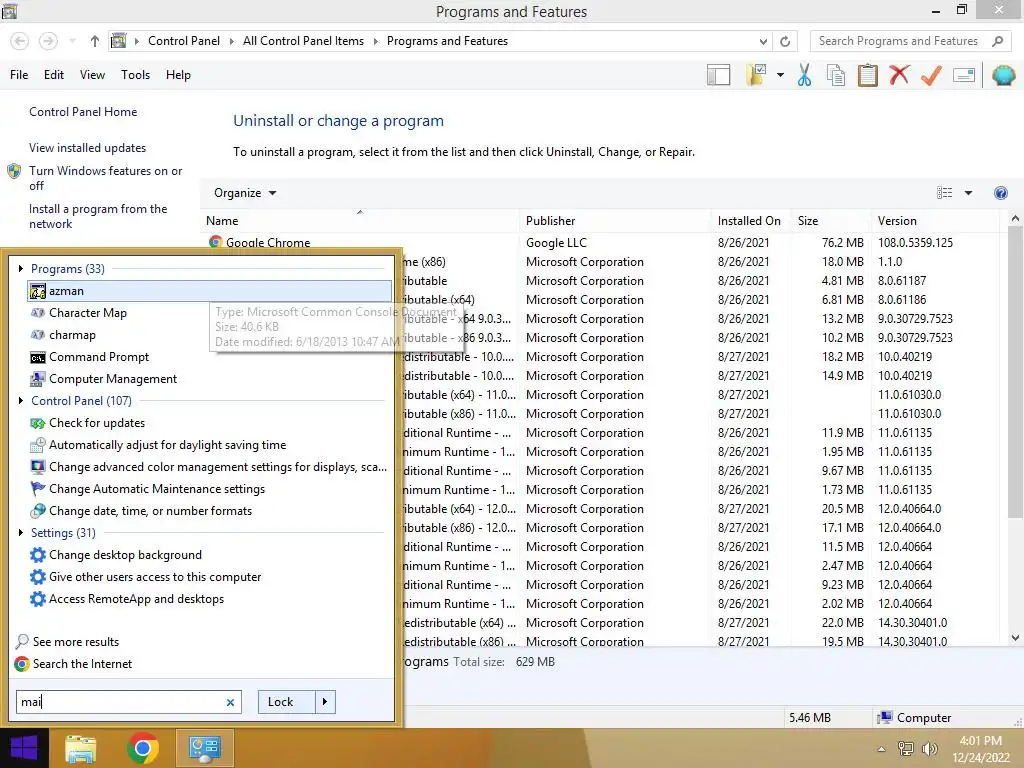This screenshot has height=768, width=1024.
Task: Open the Help menu
Action: pyautogui.click(x=178, y=75)
